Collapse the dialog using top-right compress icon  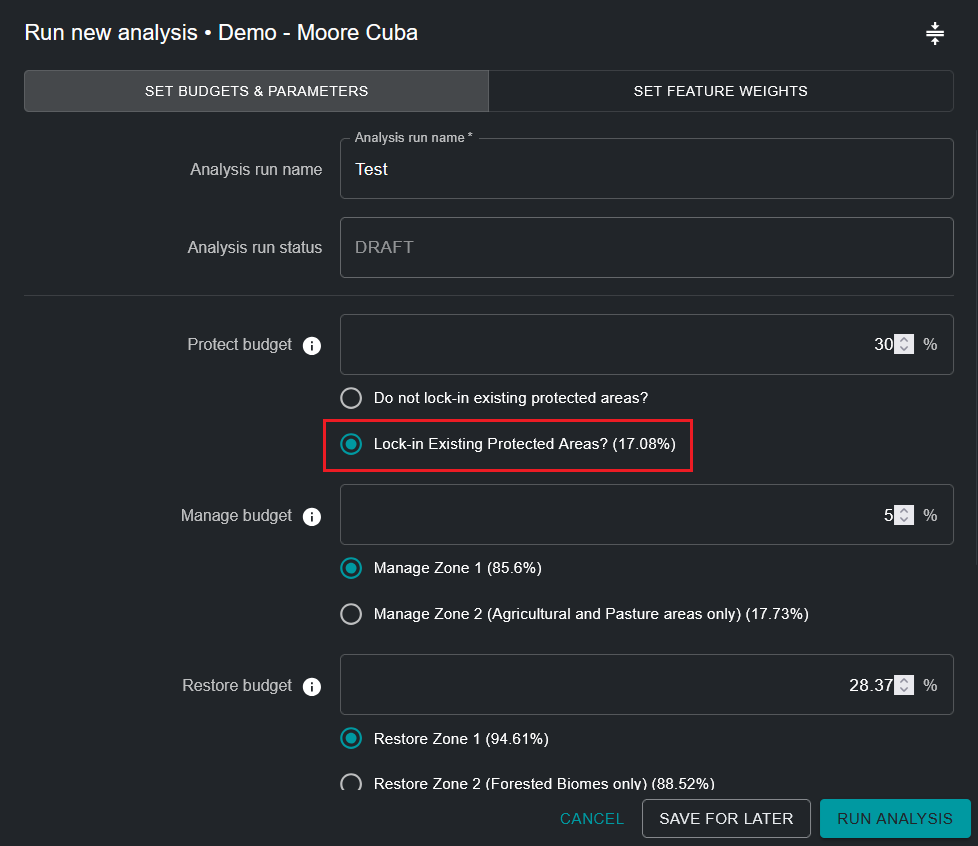coord(934,34)
